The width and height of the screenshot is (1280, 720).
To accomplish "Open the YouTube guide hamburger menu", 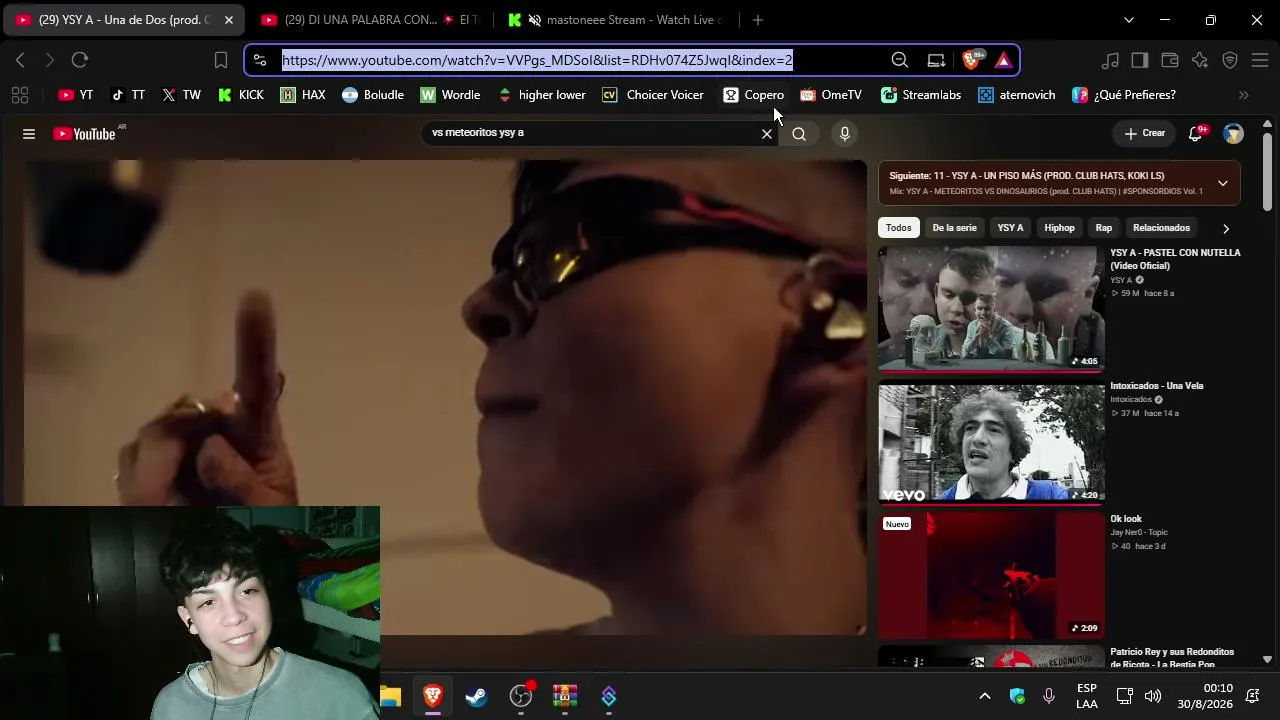I will coord(29,134).
